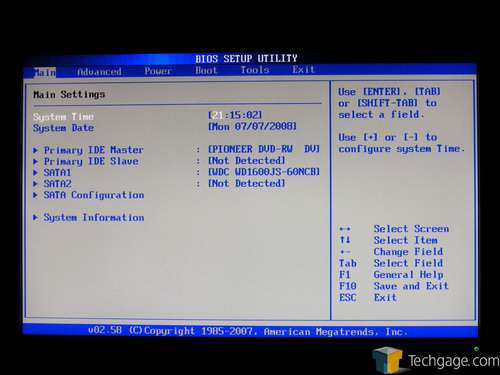This screenshot has width=500, height=375.
Task: Expand the Primary IDE Master arrow
Action: point(35,150)
